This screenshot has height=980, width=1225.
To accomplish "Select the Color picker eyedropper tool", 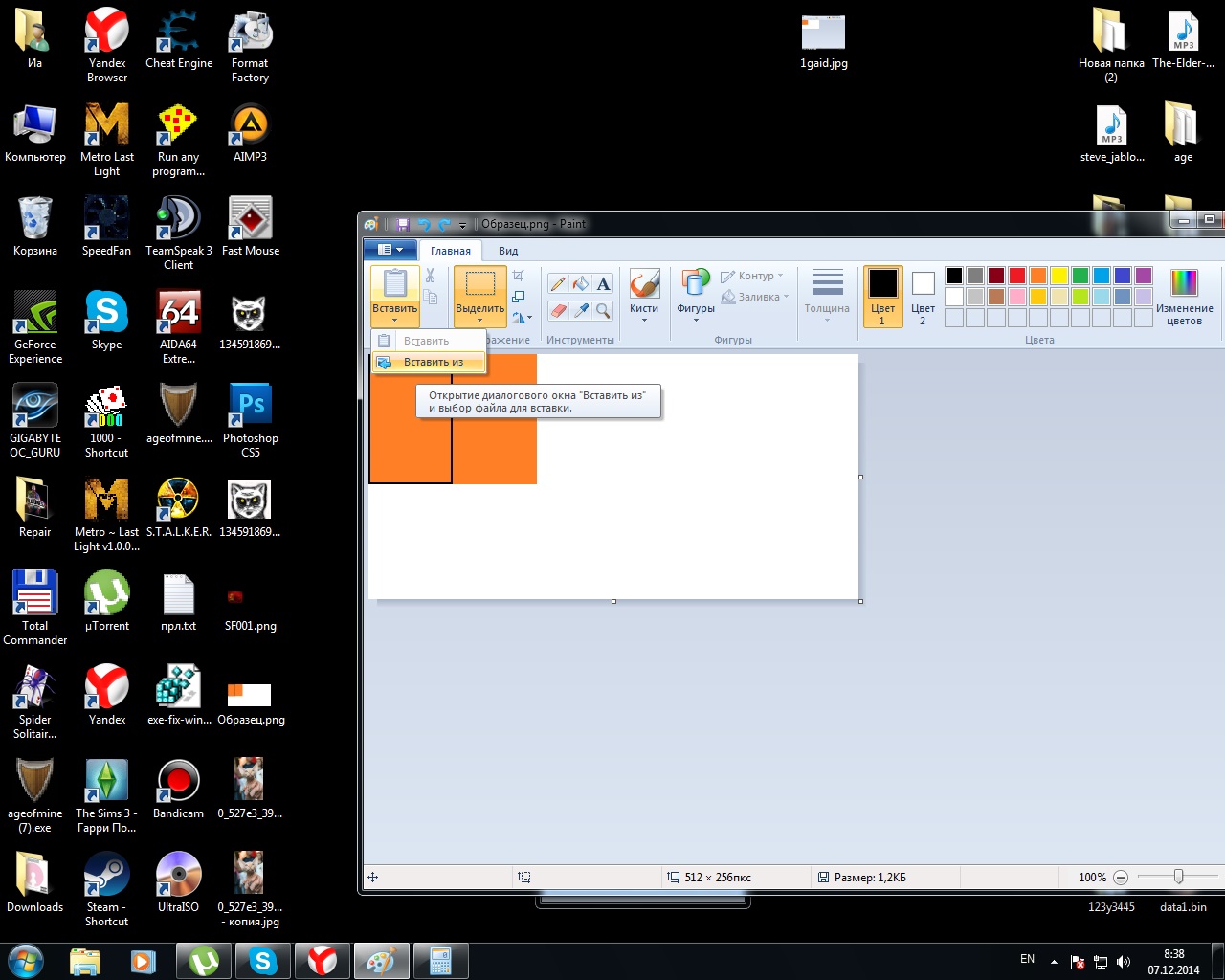I will click(x=581, y=310).
